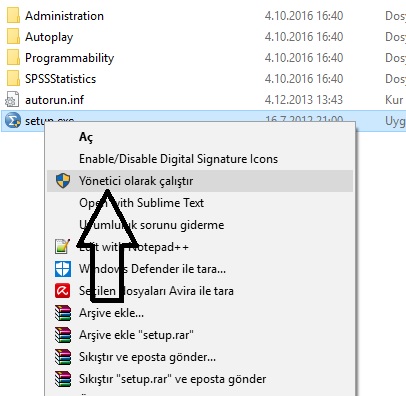Click the Programmability folder icon

13,58
